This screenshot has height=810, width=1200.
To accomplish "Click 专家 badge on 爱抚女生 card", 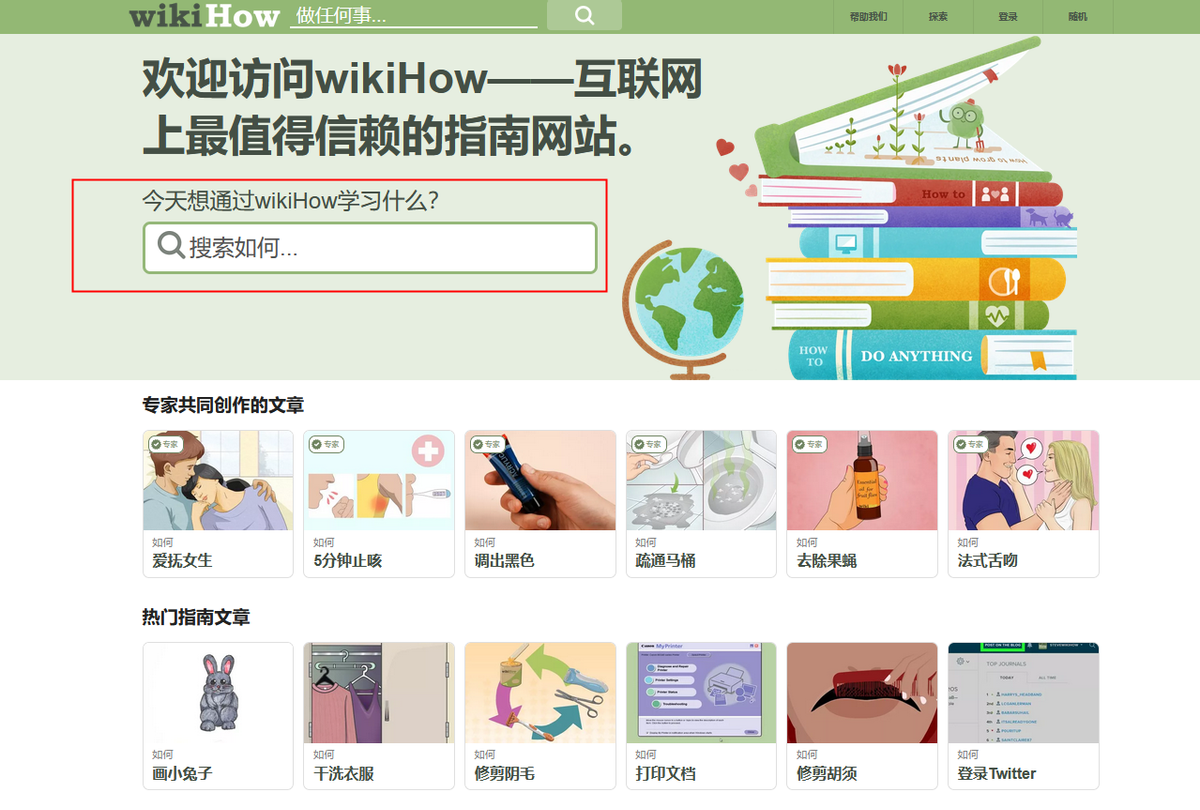I will (x=164, y=444).
